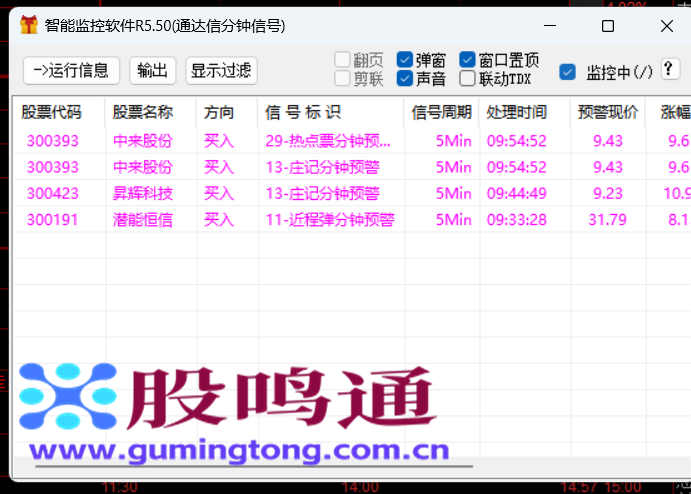Uncheck the 弹窗 popup checkbox
The width and height of the screenshot is (691, 494).
405,59
